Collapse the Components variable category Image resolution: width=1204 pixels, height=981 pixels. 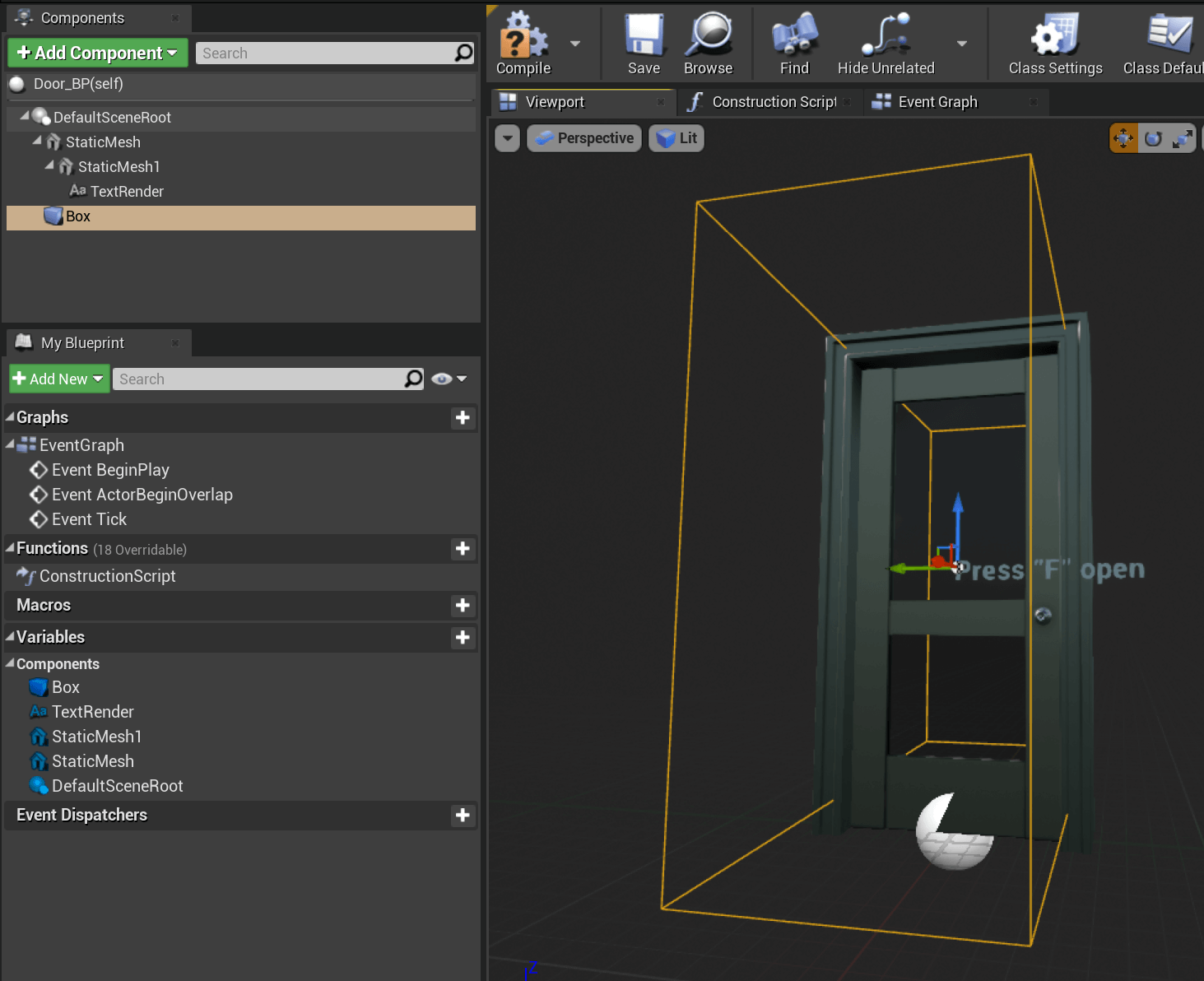coord(11,663)
